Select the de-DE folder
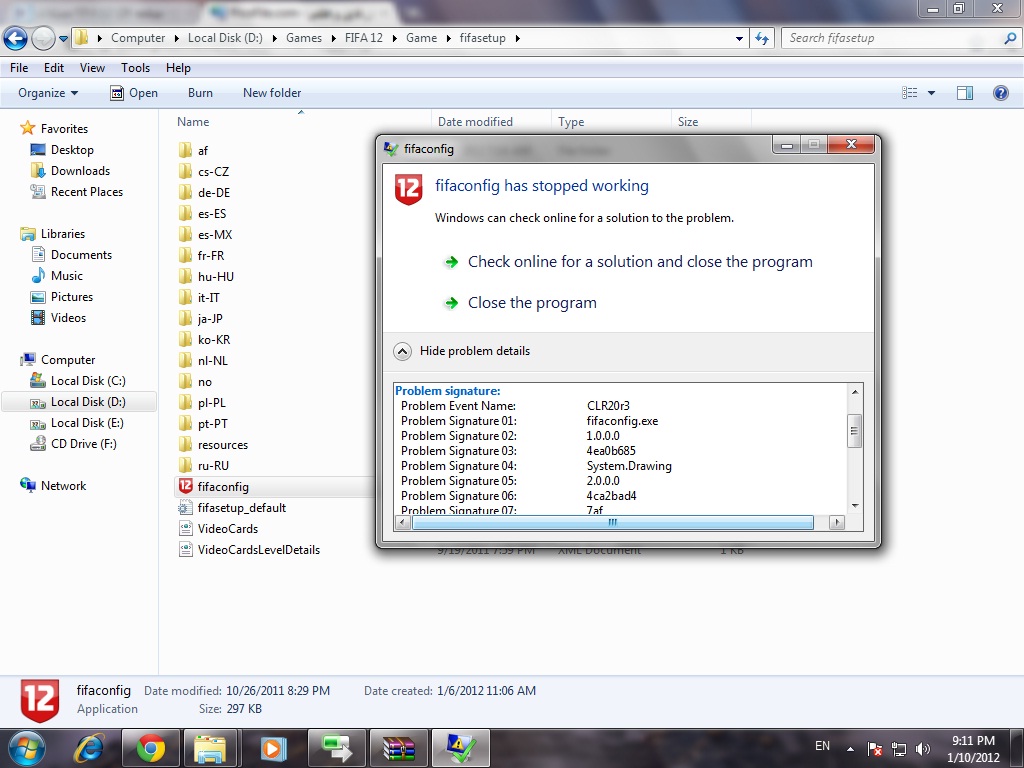The width and height of the screenshot is (1024, 768). (x=214, y=193)
